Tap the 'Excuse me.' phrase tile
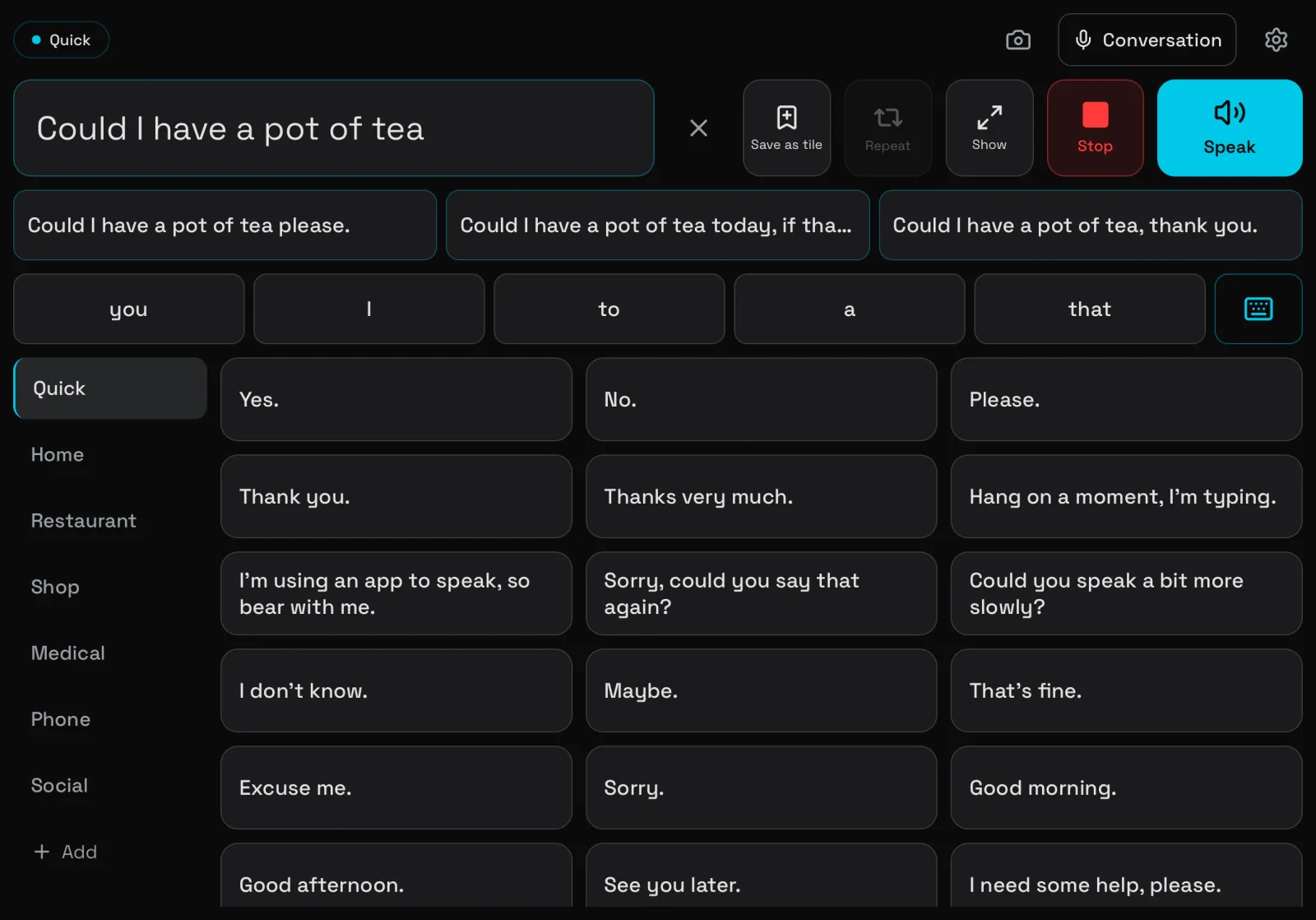The image size is (1316, 920). 396,788
